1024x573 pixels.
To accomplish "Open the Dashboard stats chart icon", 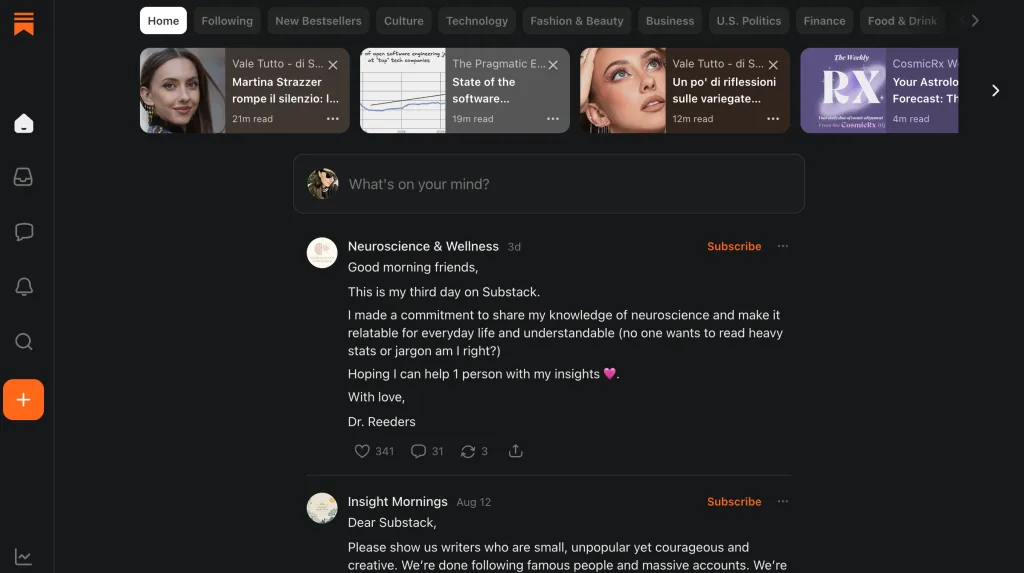I will 24,557.
